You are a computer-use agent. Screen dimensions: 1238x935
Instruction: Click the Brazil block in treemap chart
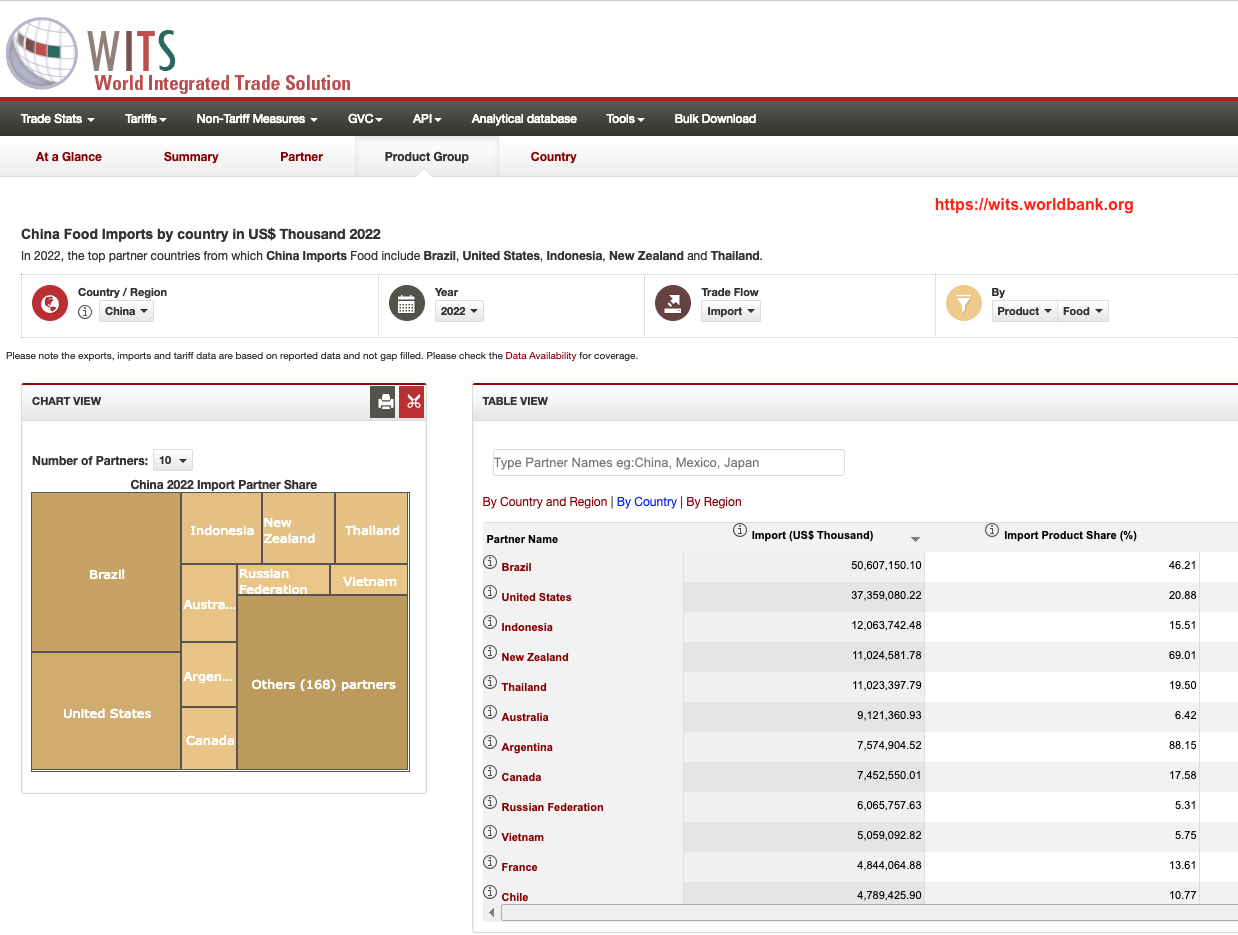(x=106, y=573)
